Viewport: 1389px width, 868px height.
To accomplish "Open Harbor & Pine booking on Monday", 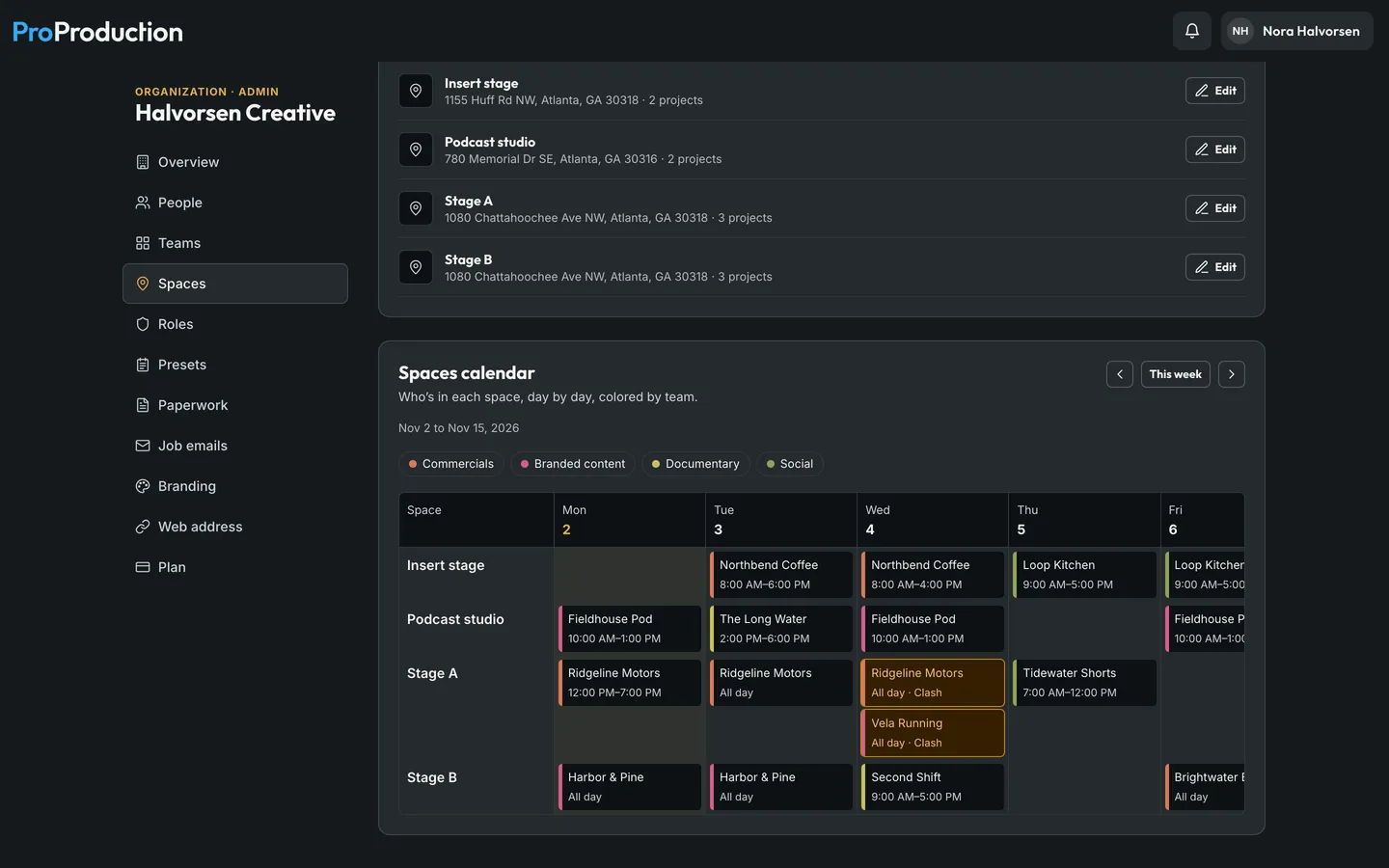I will [x=630, y=787].
